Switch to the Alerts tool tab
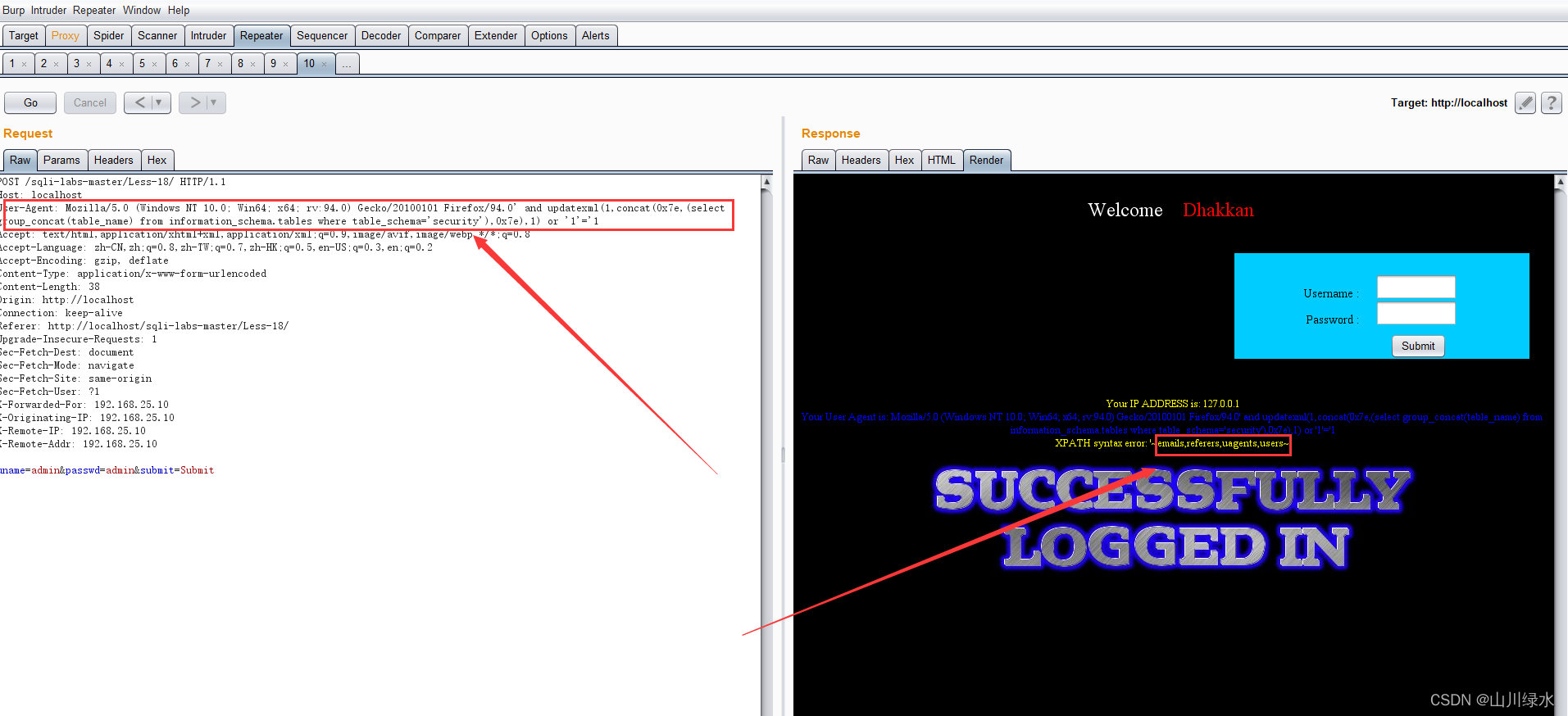 click(596, 35)
